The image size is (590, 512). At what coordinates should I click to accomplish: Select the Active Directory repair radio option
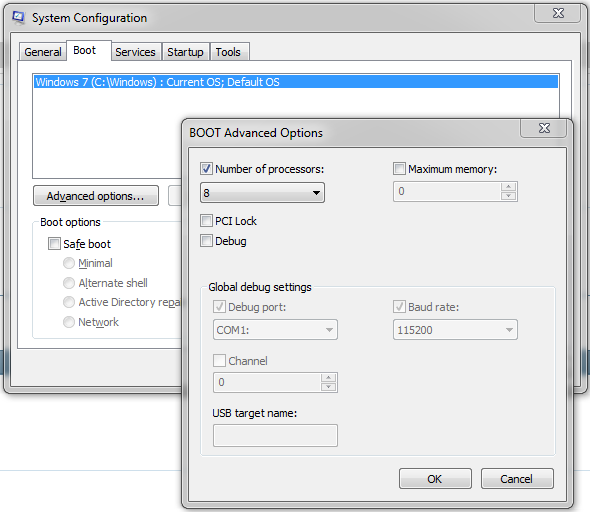click(x=69, y=302)
